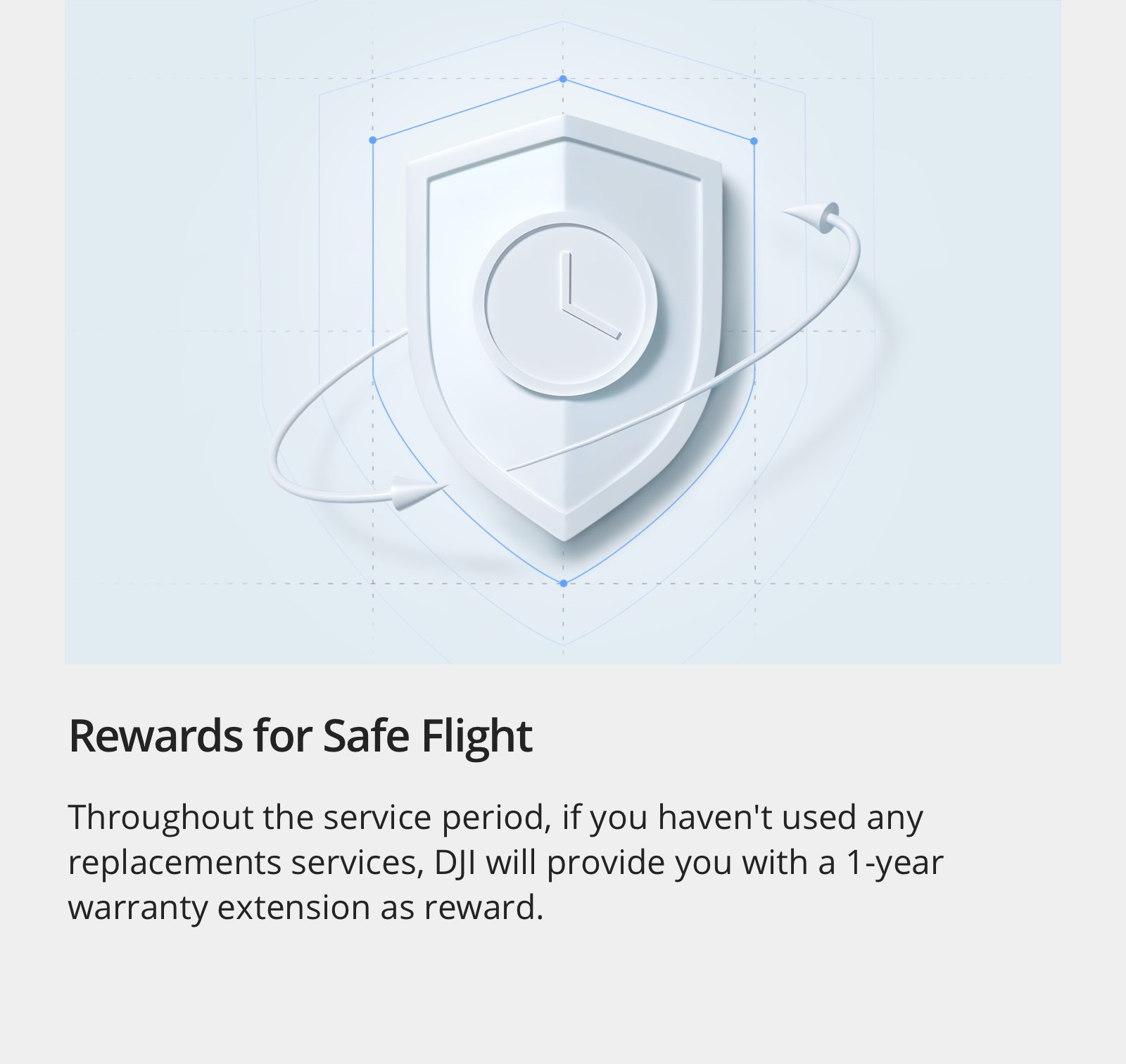Click the word "reward." ending the paragraph
The width and height of the screenshot is (1126, 1064).
pyautogui.click(x=483, y=907)
